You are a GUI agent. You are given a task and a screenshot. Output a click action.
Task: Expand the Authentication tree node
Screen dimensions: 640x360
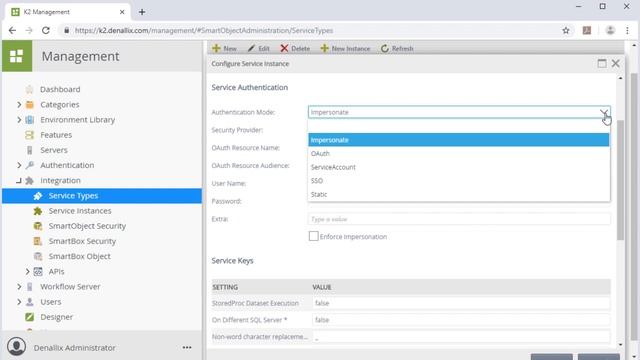pos(19,165)
